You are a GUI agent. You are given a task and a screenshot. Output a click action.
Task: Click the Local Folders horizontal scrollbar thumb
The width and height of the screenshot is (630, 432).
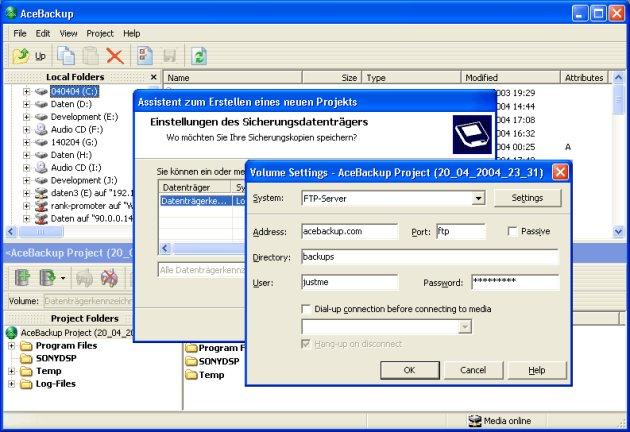[41, 232]
